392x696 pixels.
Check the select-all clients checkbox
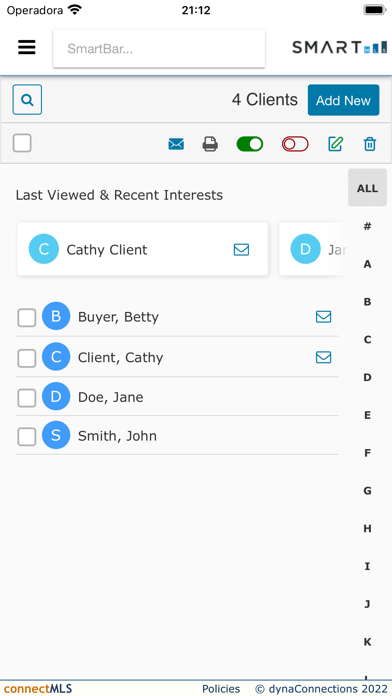pyautogui.click(x=22, y=143)
